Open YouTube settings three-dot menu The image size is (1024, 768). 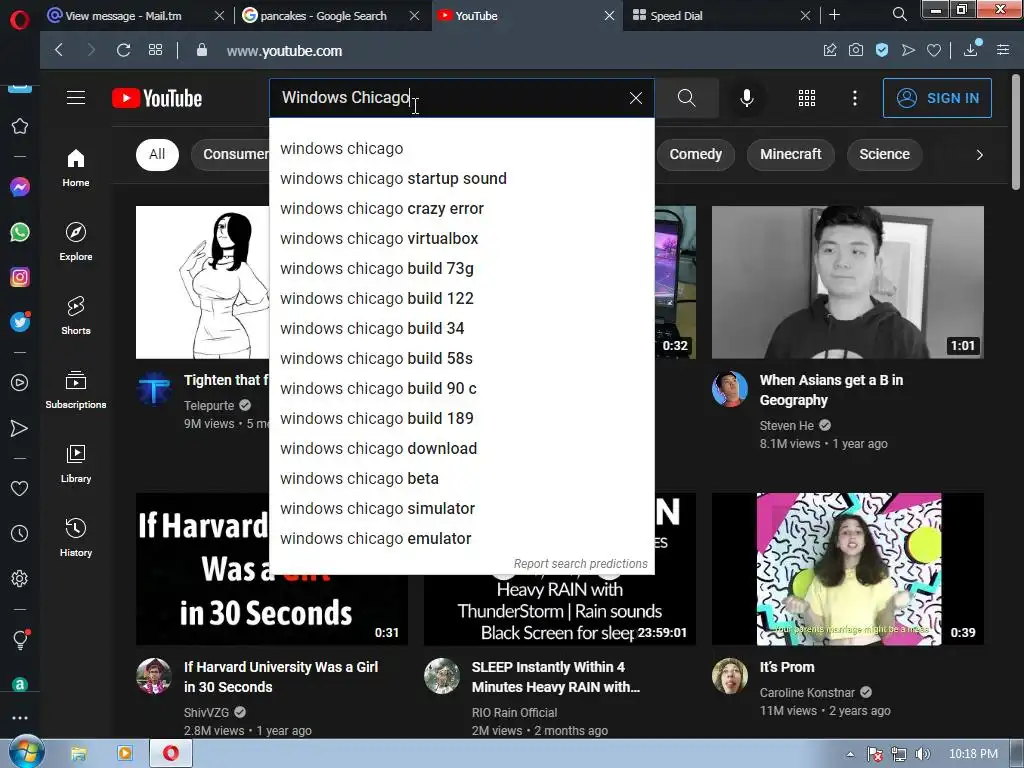(855, 98)
